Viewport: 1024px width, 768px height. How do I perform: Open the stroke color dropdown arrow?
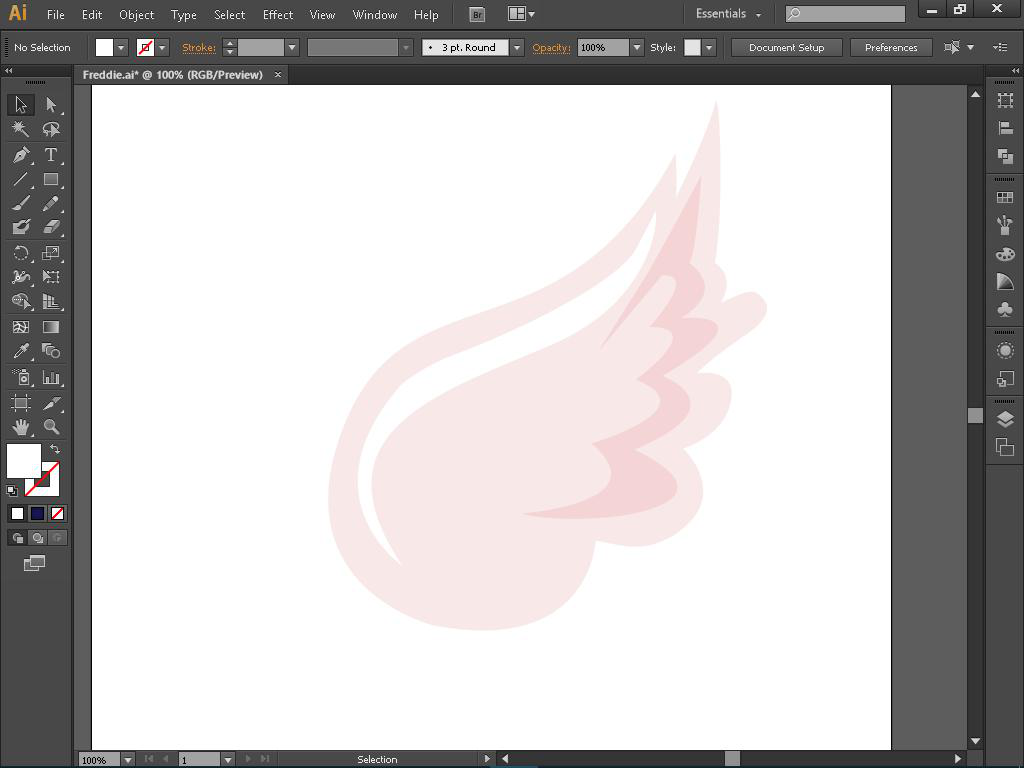[x=162, y=48]
